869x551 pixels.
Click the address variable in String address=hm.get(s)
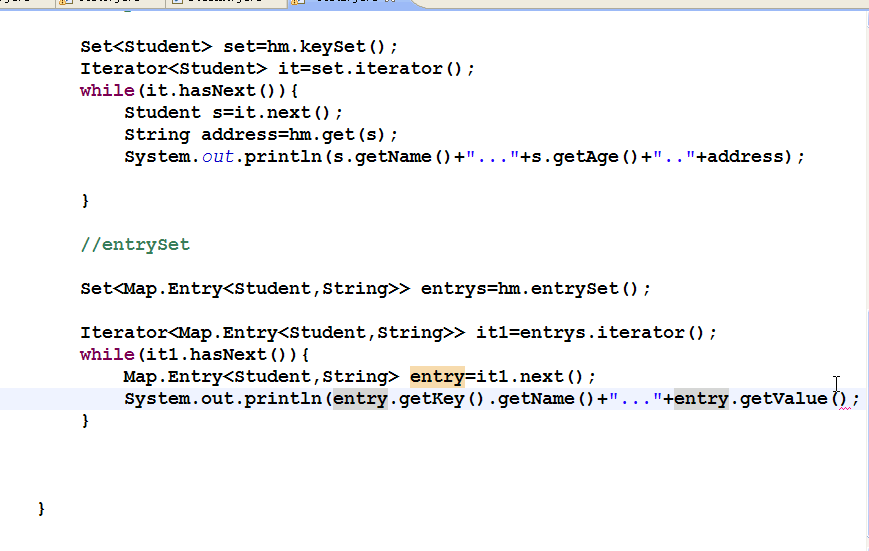[x=239, y=135]
